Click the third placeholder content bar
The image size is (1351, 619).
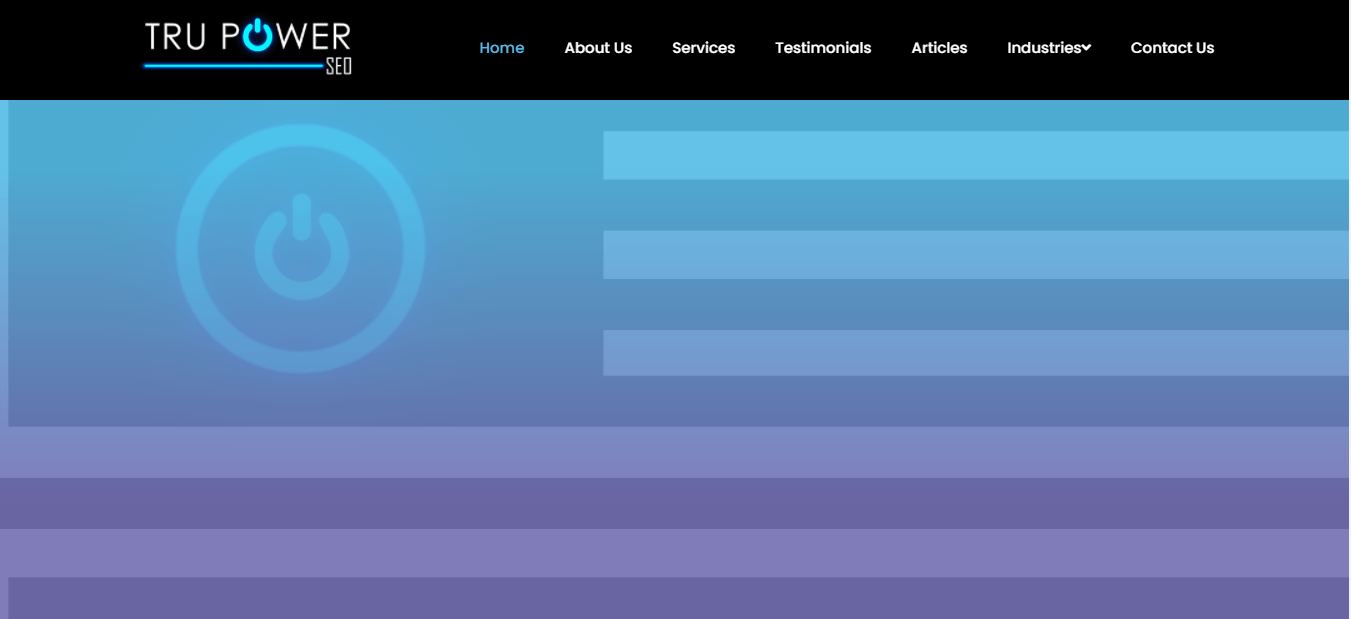coord(975,353)
